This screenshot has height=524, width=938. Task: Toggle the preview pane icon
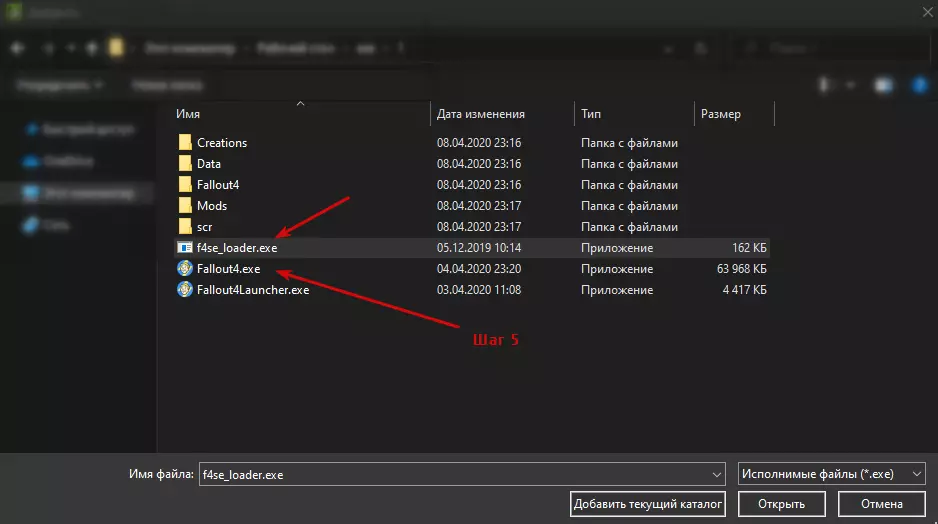884,86
